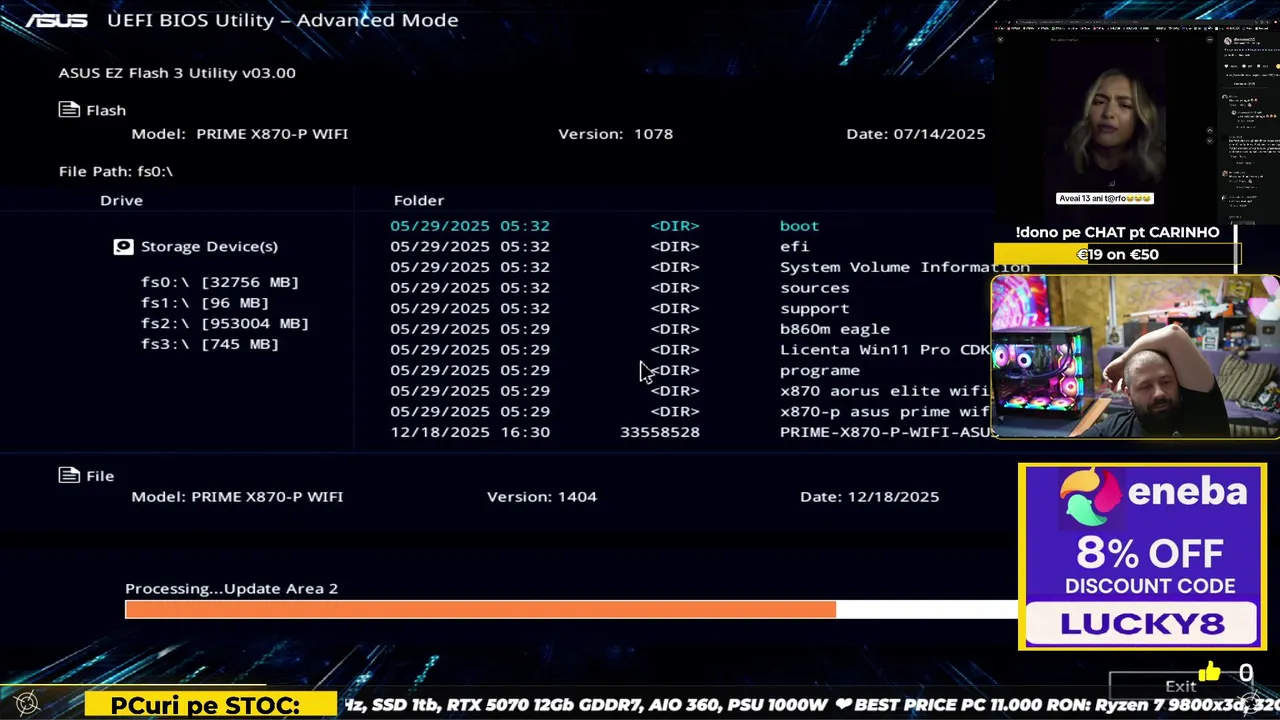The width and height of the screenshot is (1280, 720).
Task: Click the €19 on €50 donation goal bar
Action: pos(1117,254)
